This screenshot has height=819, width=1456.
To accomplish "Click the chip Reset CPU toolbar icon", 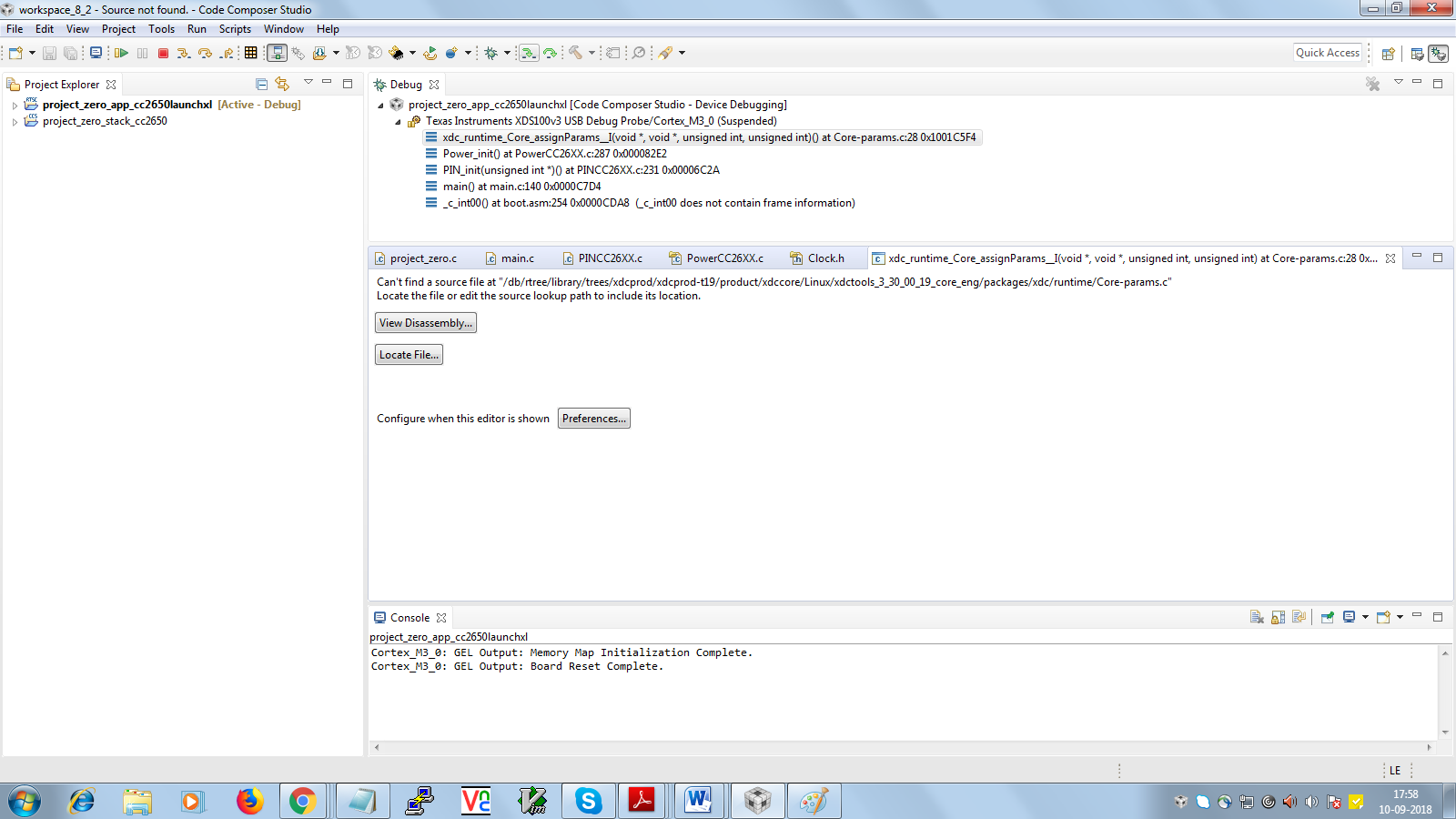I will (x=396, y=53).
